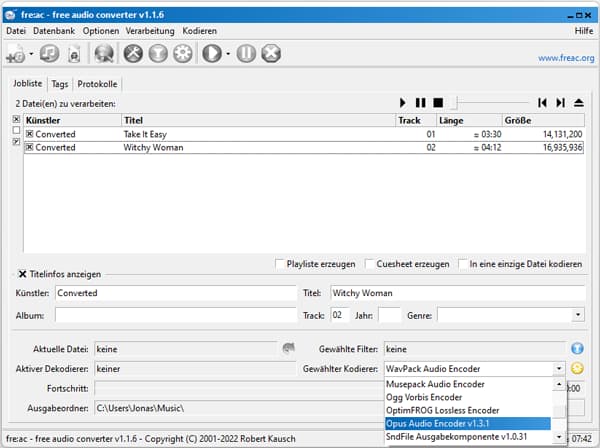This screenshot has height=448, width=600.
Task: Enable Cuesheet erzeugen checkbox
Action: [370, 264]
